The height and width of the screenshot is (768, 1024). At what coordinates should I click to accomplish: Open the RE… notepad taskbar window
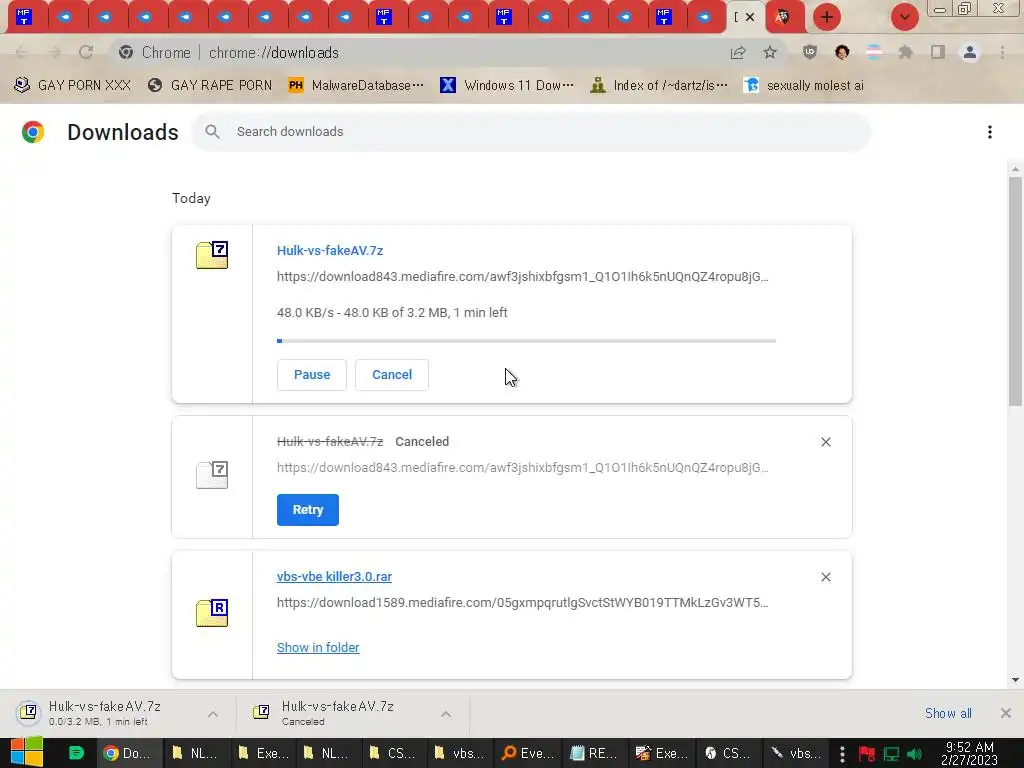(594, 753)
